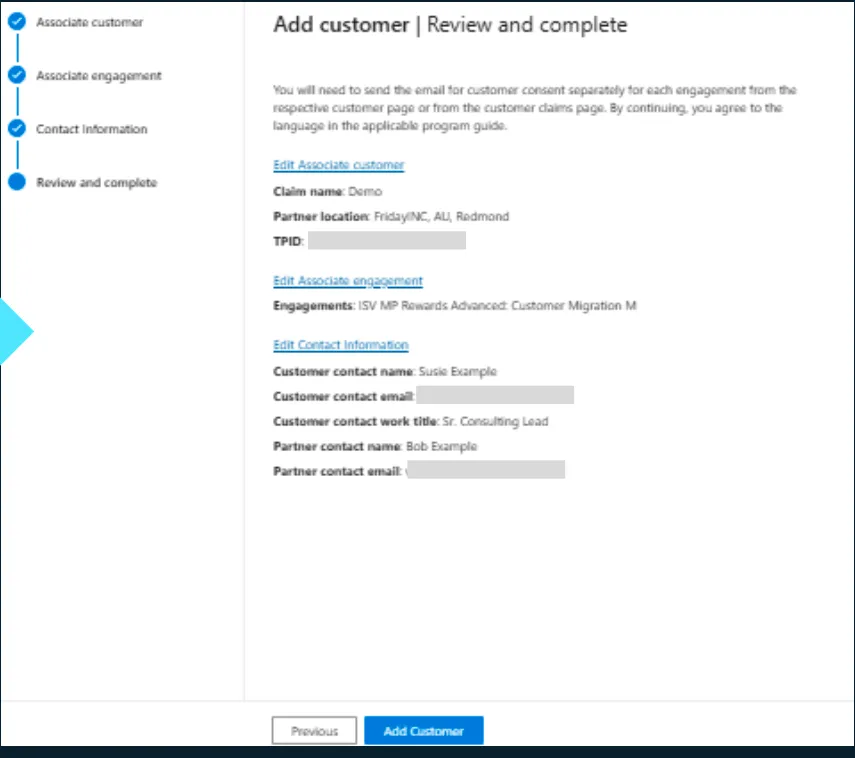Viewport: 855px width, 758px height.
Task: Click the Engagements value ISV MP Rewards Advanced
Action: tap(497, 305)
